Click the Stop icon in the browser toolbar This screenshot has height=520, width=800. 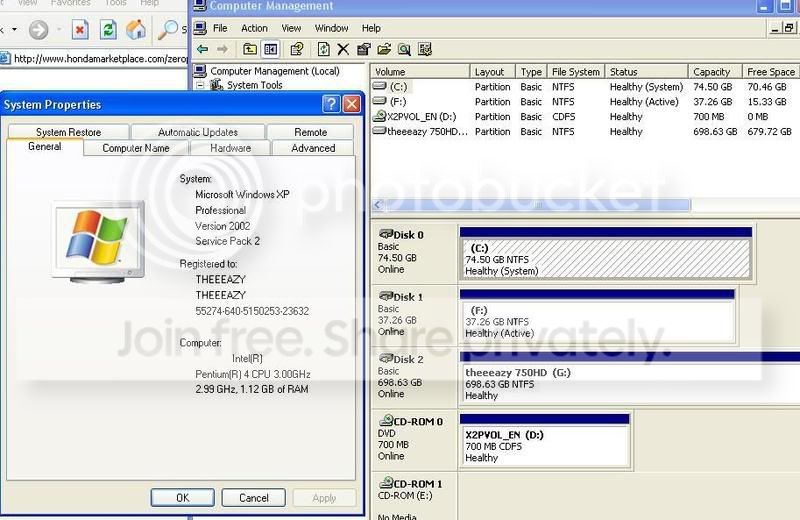click(80, 30)
